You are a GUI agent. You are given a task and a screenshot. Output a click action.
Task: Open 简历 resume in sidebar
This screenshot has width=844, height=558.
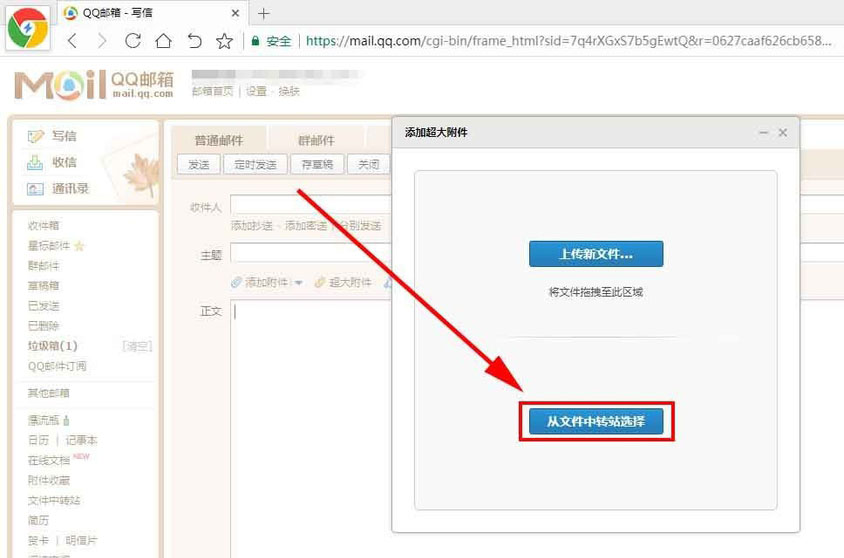38,520
